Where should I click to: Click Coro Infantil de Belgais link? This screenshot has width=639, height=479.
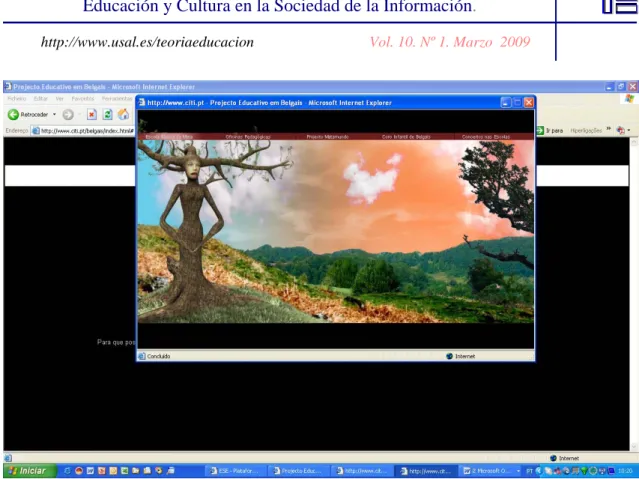[406, 137]
